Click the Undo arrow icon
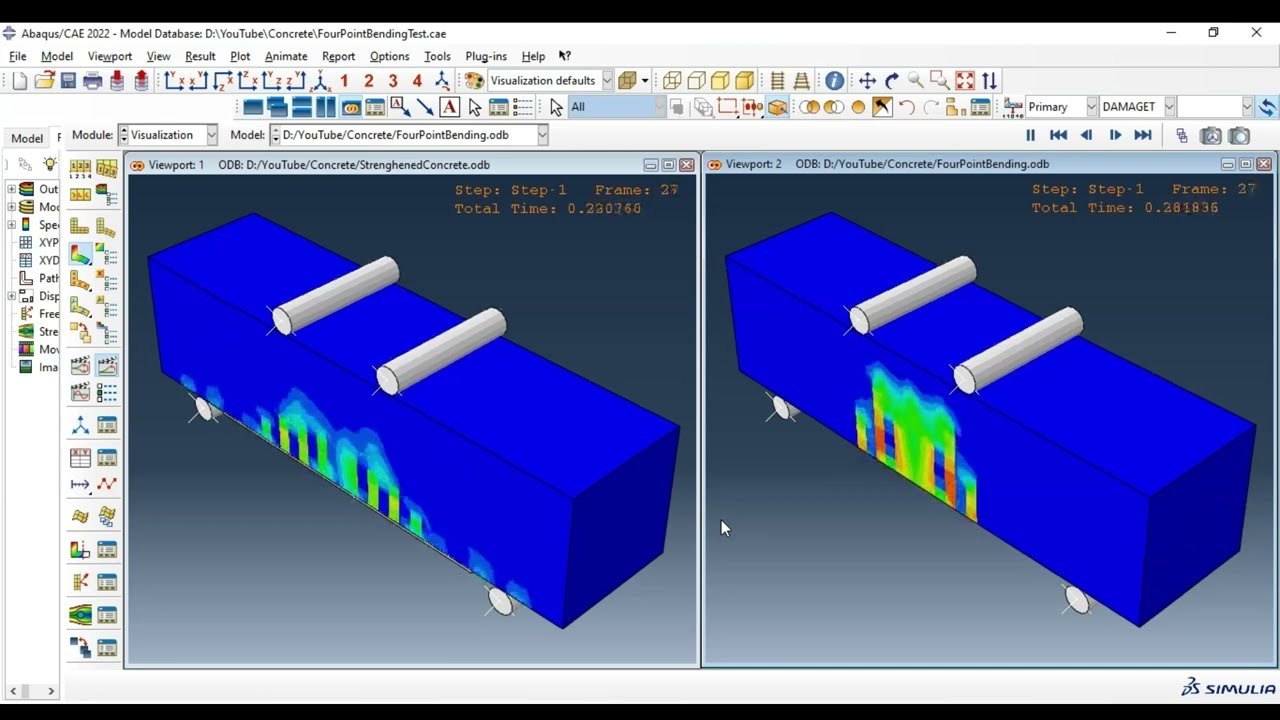Image resolution: width=1280 pixels, height=720 pixels. pyautogui.click(x=906, y=107)
